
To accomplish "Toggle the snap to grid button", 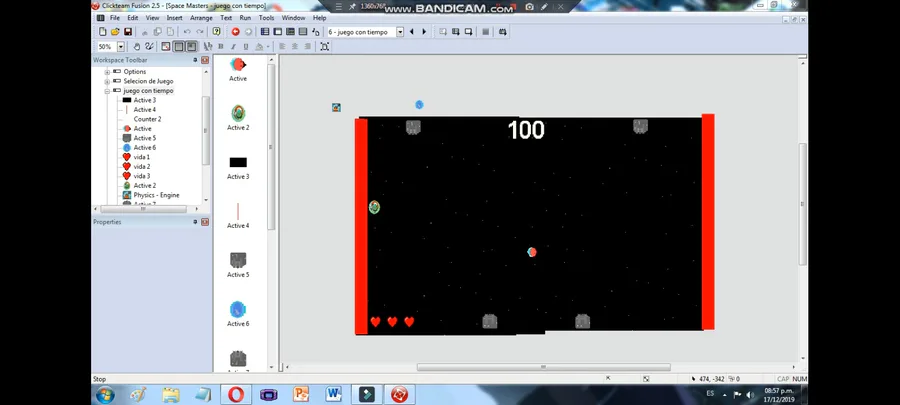I will 191,46.
